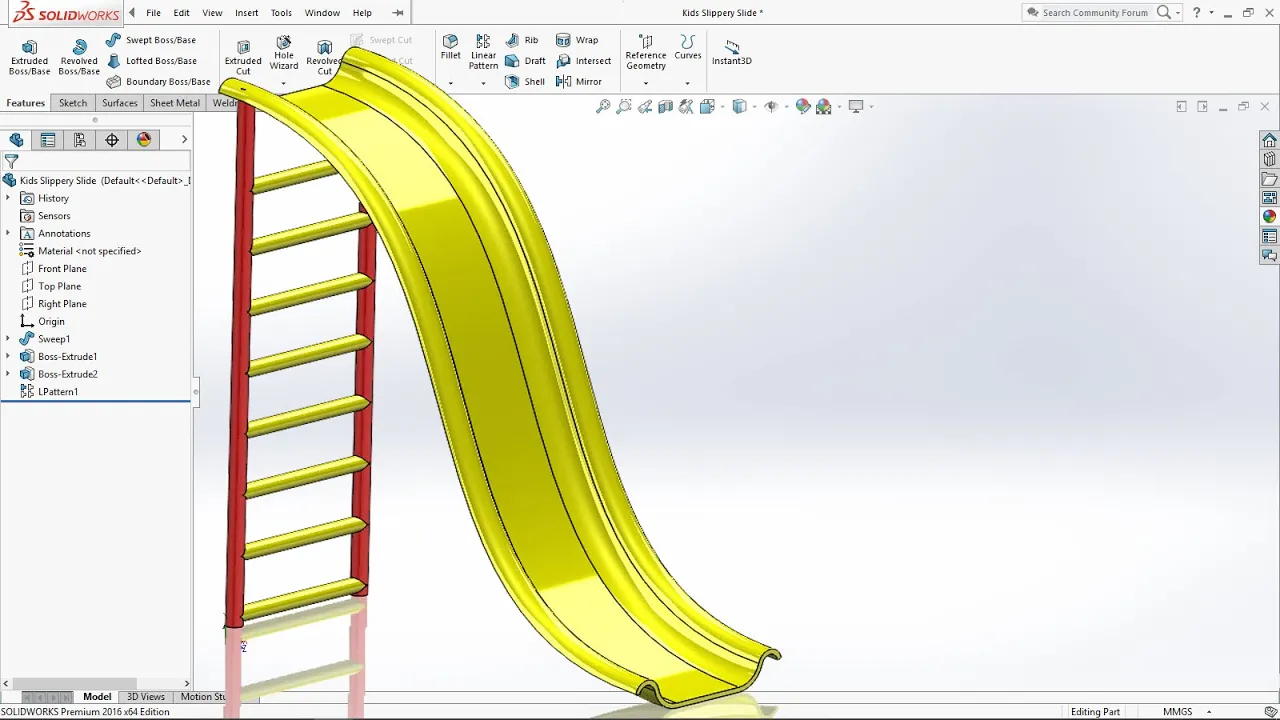The image size is (1280, 720).
Task: Open the Appearances task pane tab
Action: pyautogui.click(x=1269, y=217)
